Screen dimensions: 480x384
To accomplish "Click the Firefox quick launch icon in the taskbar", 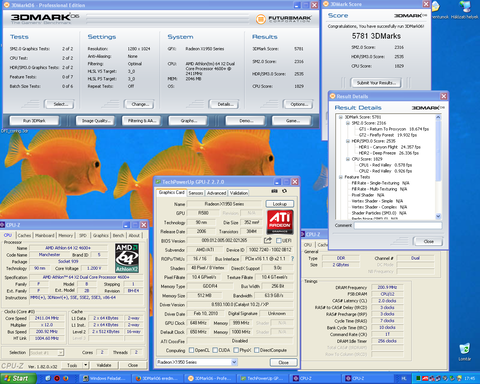I will [x=66, y=378].
